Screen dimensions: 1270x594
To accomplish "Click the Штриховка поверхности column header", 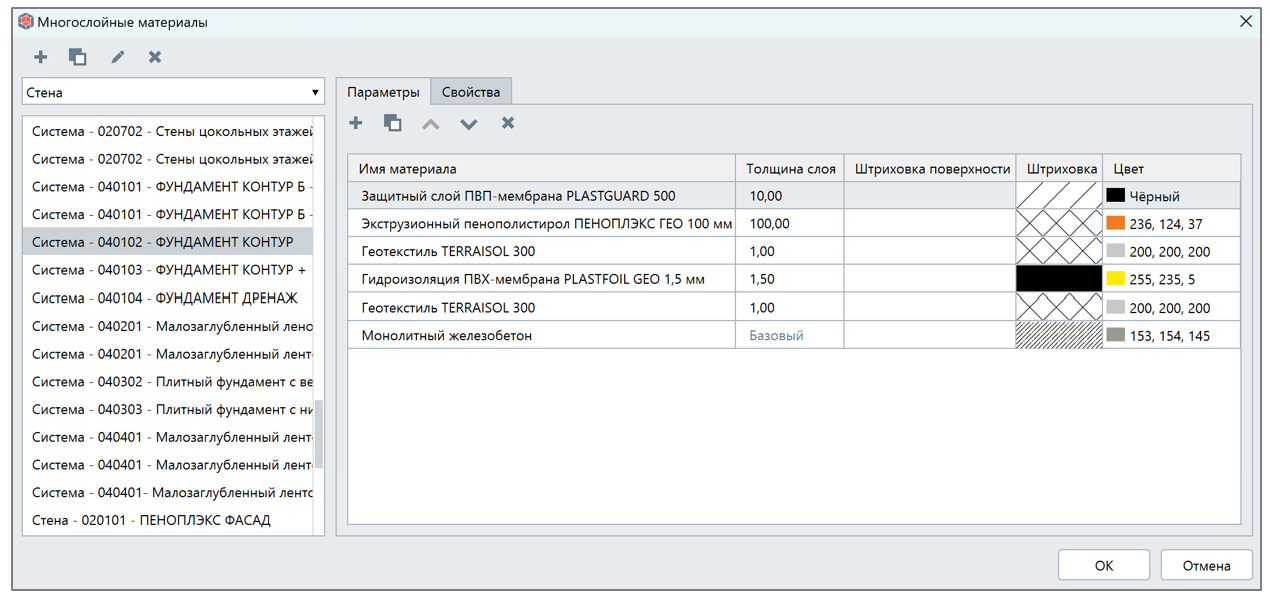I will pyautogui.click(x=930, y=168).
